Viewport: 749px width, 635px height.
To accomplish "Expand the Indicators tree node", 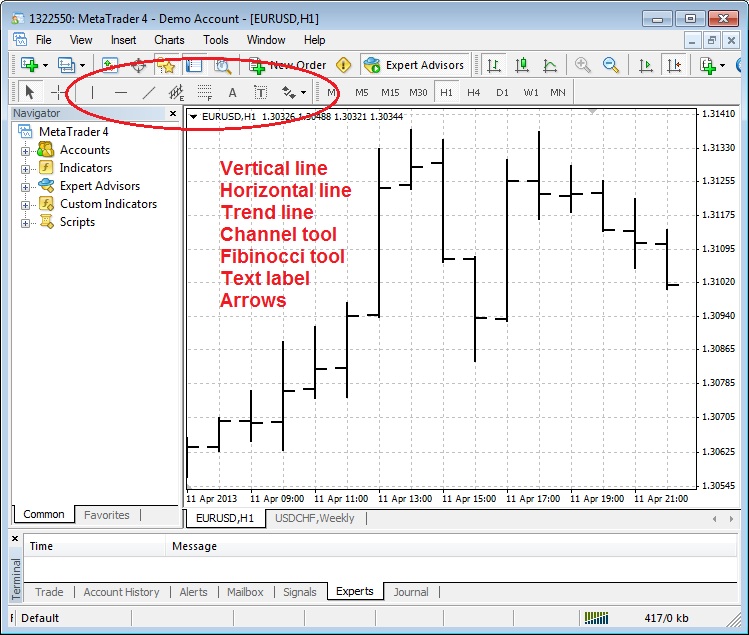I will click(x=25, y=169).
